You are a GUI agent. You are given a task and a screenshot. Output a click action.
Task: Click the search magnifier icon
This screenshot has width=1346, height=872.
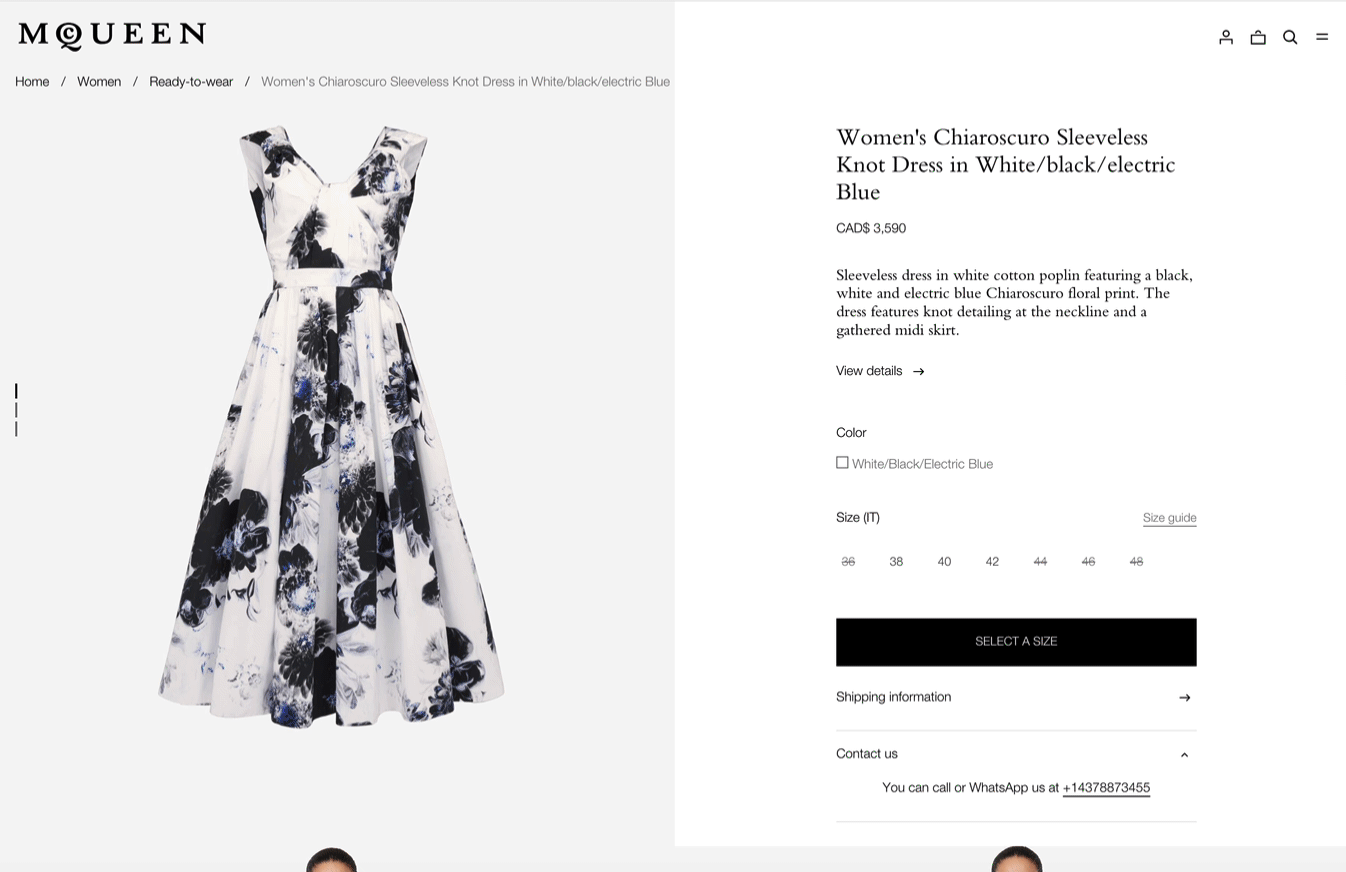click(x=1290, y=37)
